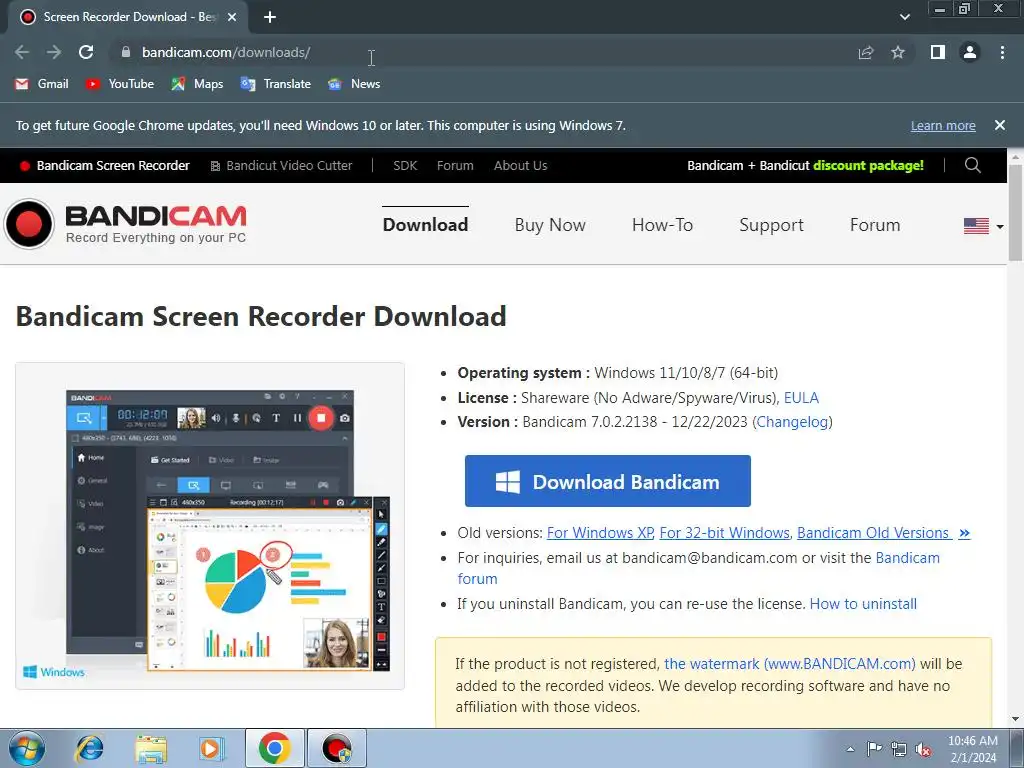The width and height of the screenshot is (1024, 768).
Task: Open the YouTube bookmark
Action: (x=120, y=84)
